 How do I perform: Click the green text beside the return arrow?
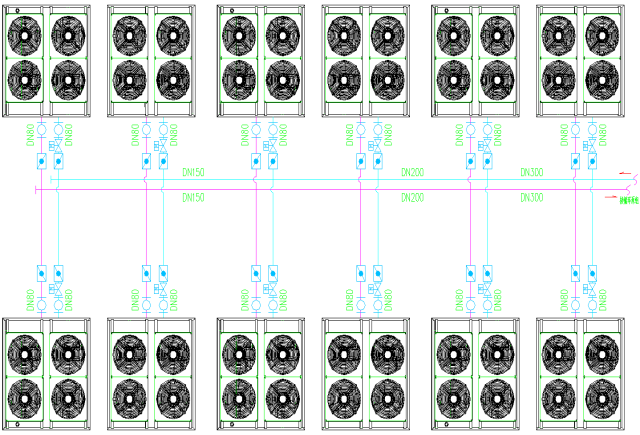click(x=629, y=201)
